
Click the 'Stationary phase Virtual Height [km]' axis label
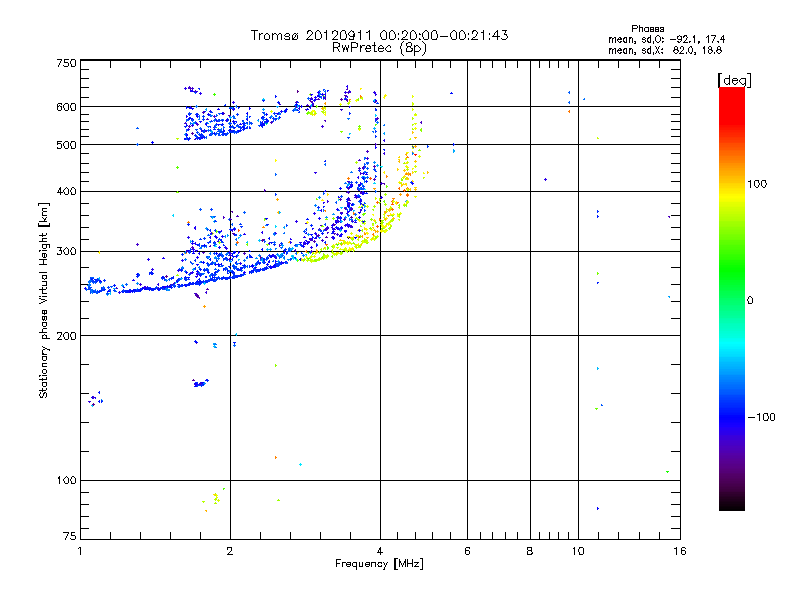pyautogui.click(x=44, y=301)
